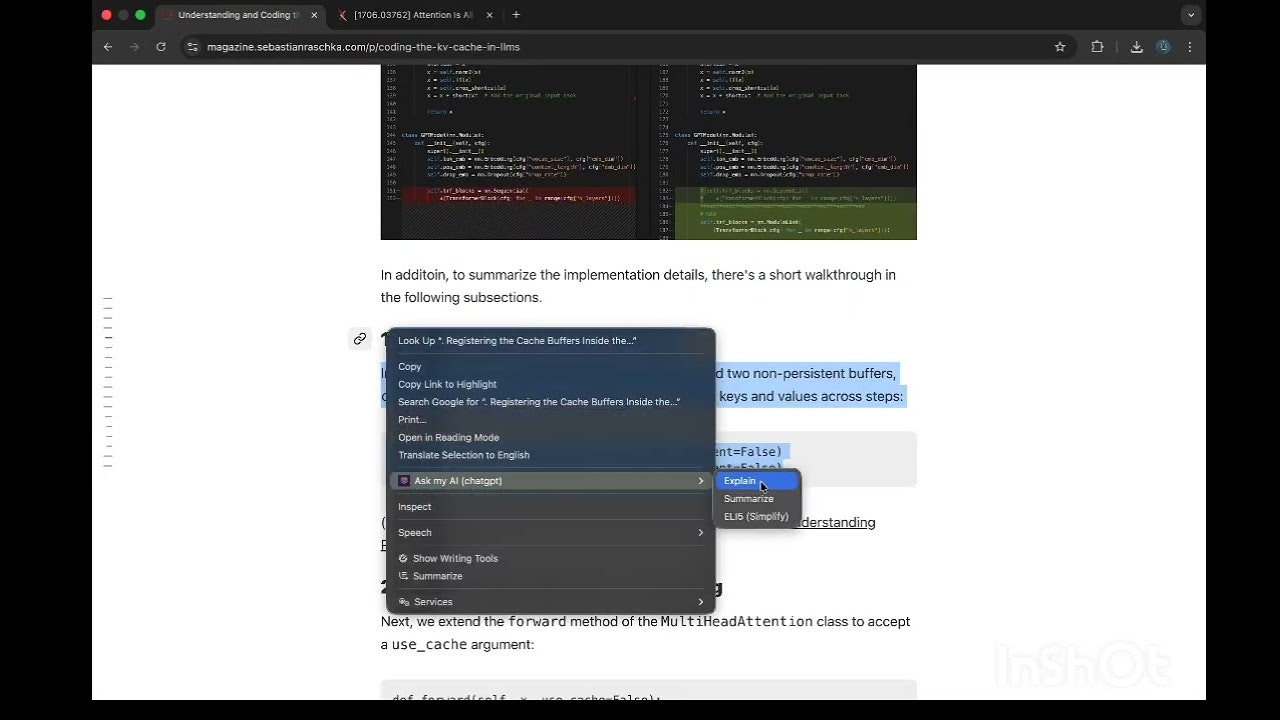Open tab search dropdown arrow

pyautogui.click(x=1190, y=15)
